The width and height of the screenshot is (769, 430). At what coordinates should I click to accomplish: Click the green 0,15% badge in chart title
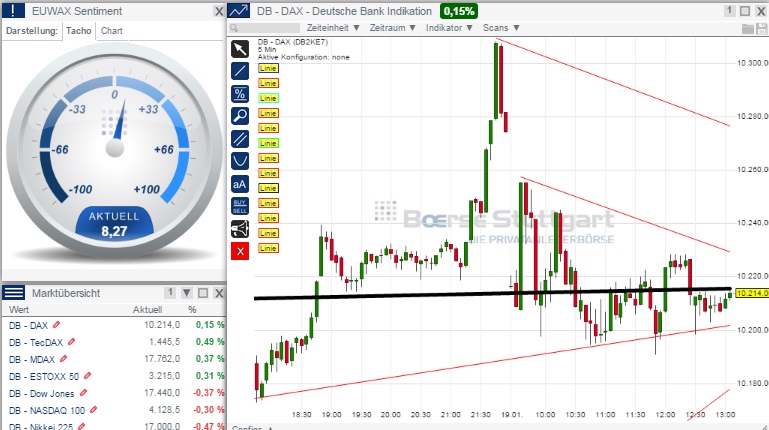click(x=459, y=11)
